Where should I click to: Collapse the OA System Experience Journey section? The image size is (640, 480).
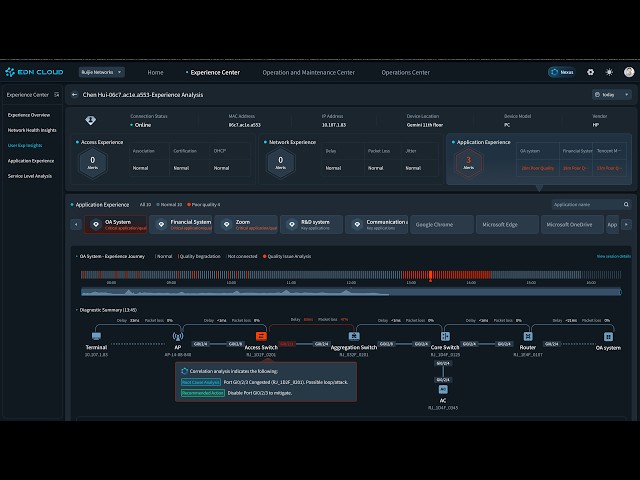(x=77, y=256)
